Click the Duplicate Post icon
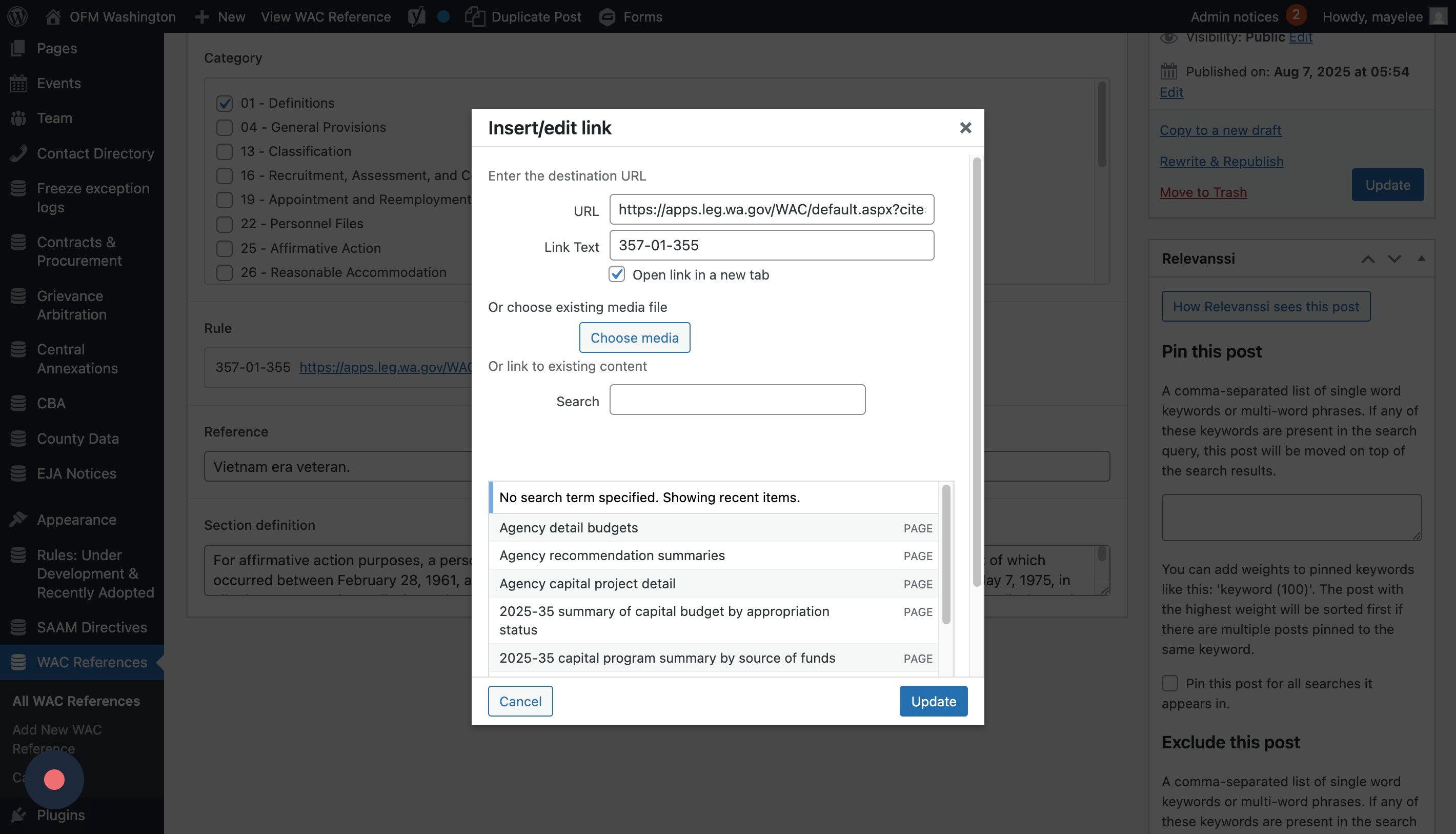Image resolution: width=1456 pixels, height=834 pixels. [475, 16]
